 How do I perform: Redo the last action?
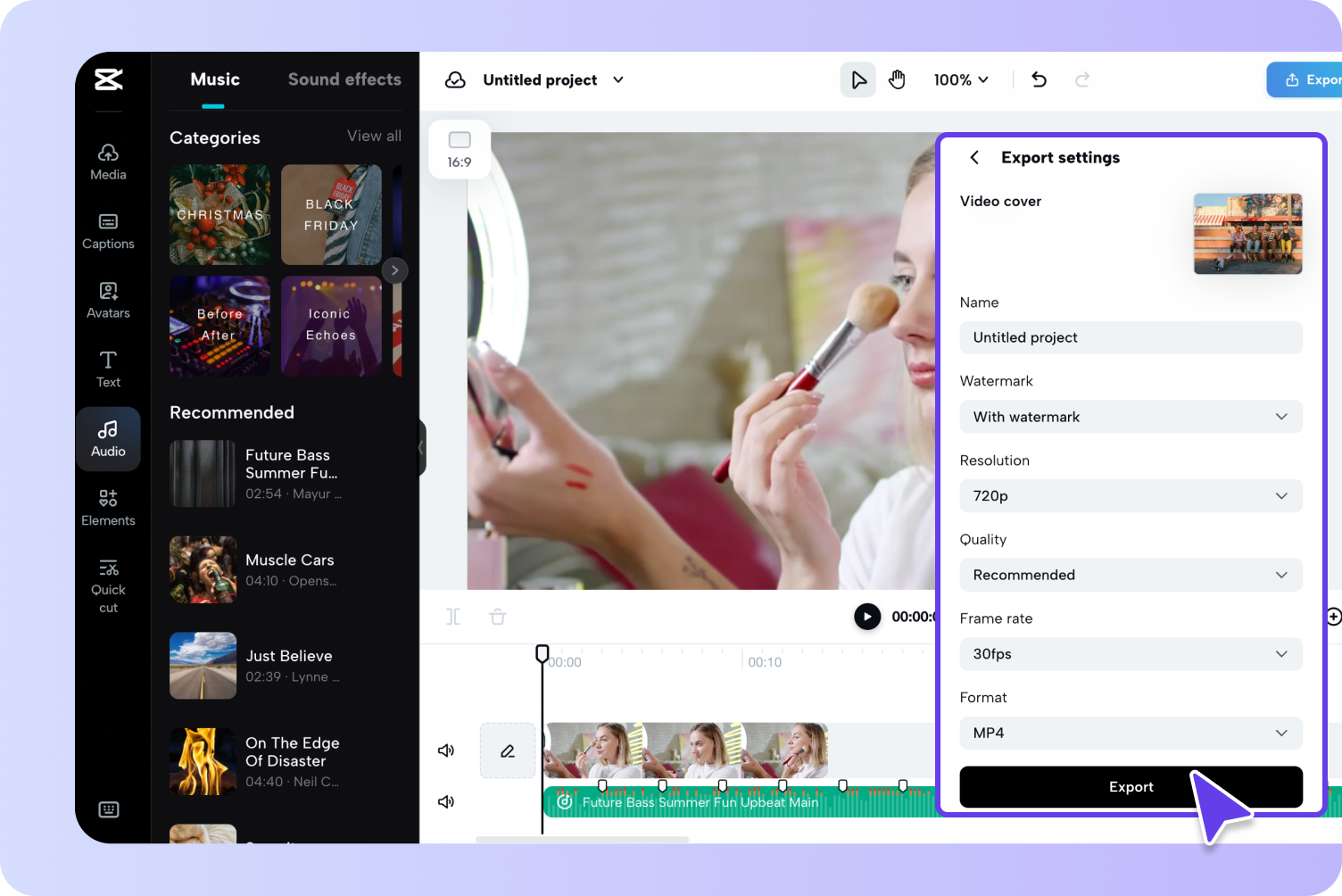pos(1082,80)
